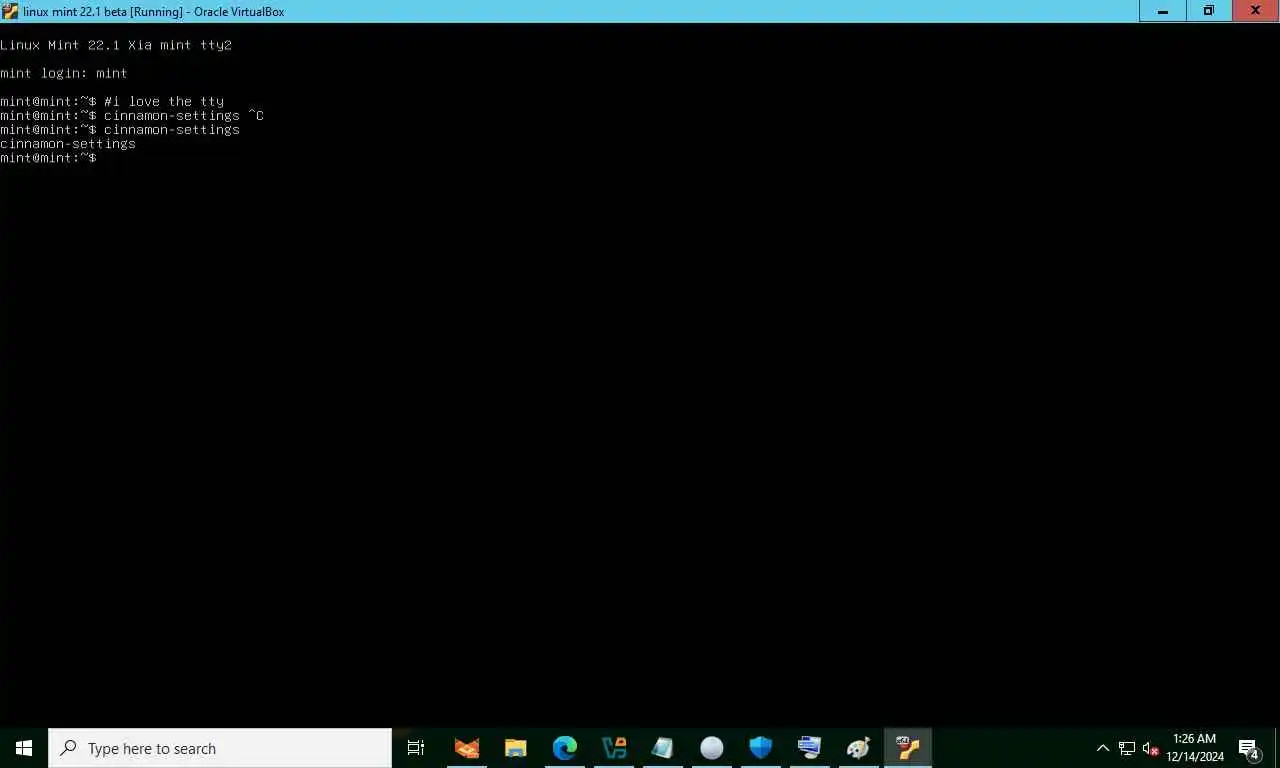Click the taskbar search box
The height and width of the screenshot is (768, 1280).
click(220, 748)
